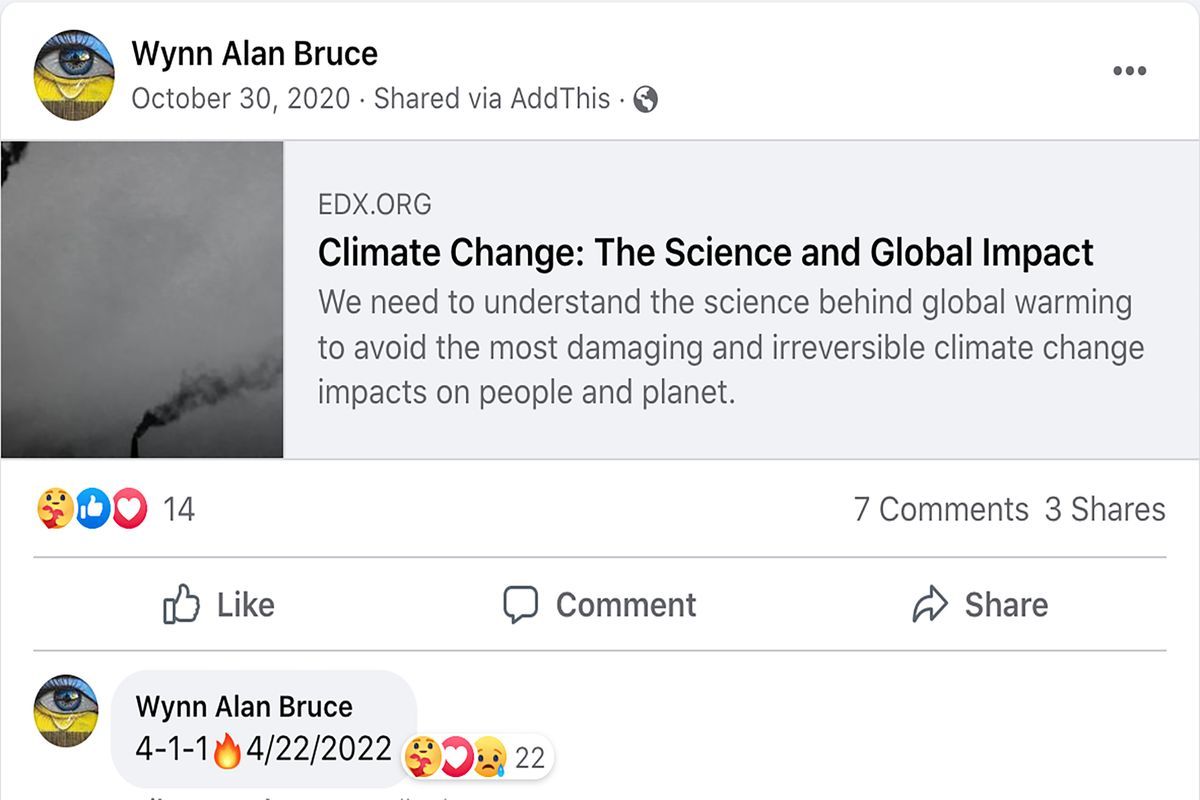
Task: Open the 3 Shares link
Action: (x=1105, y=510)
